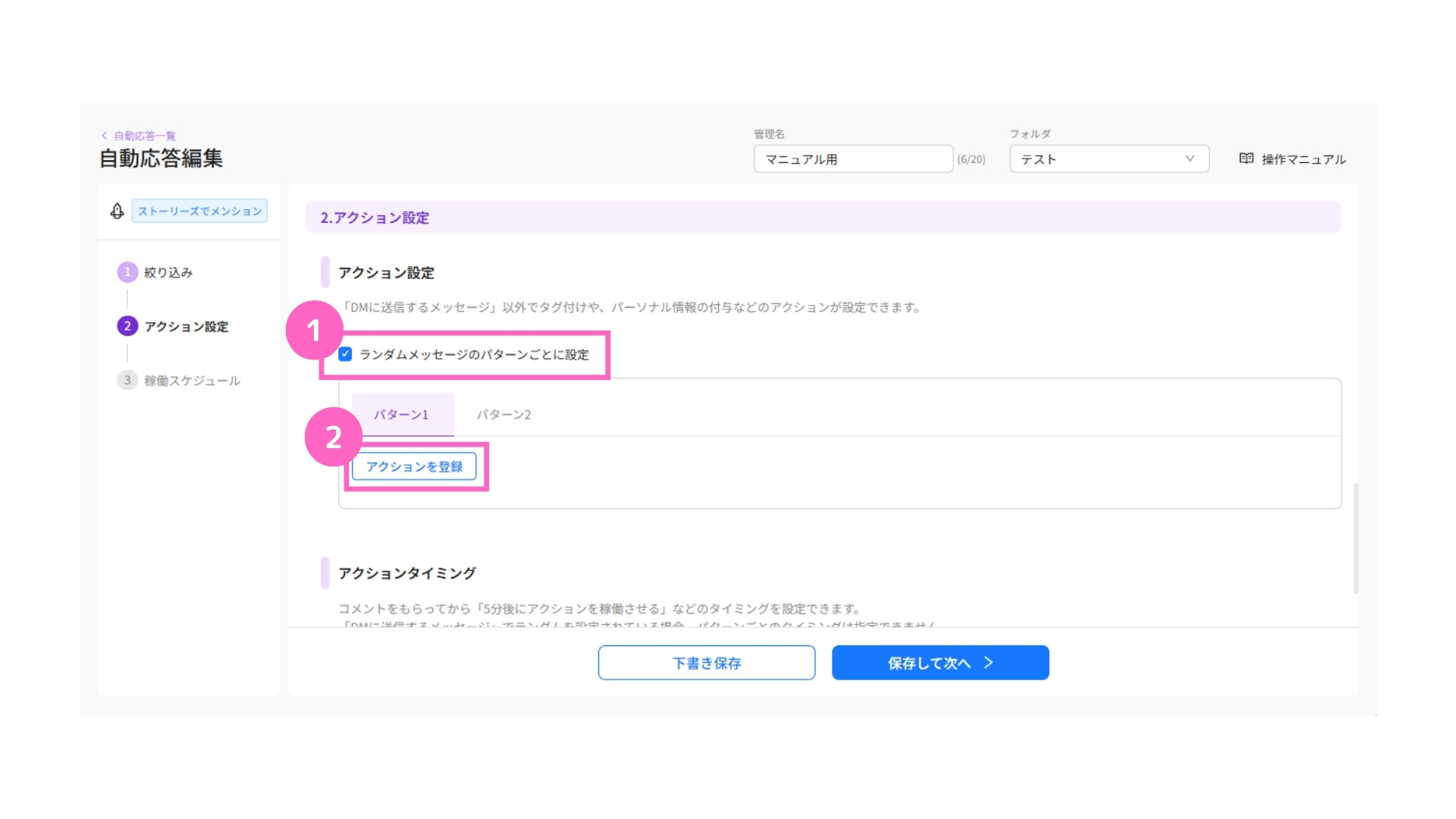Expand the folder list via its chevron arrow
Viewport: 1456px width, 819px height.
click(x=1190, y=158)
